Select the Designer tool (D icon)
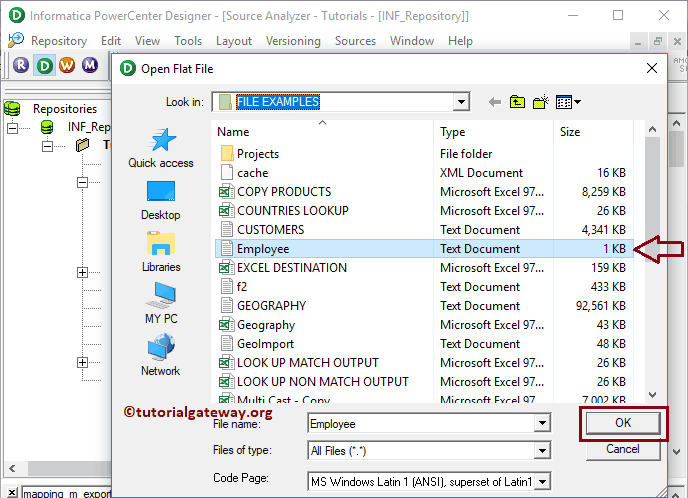The height and width of the screenshot is (498, 688). (x=44, y=65)
